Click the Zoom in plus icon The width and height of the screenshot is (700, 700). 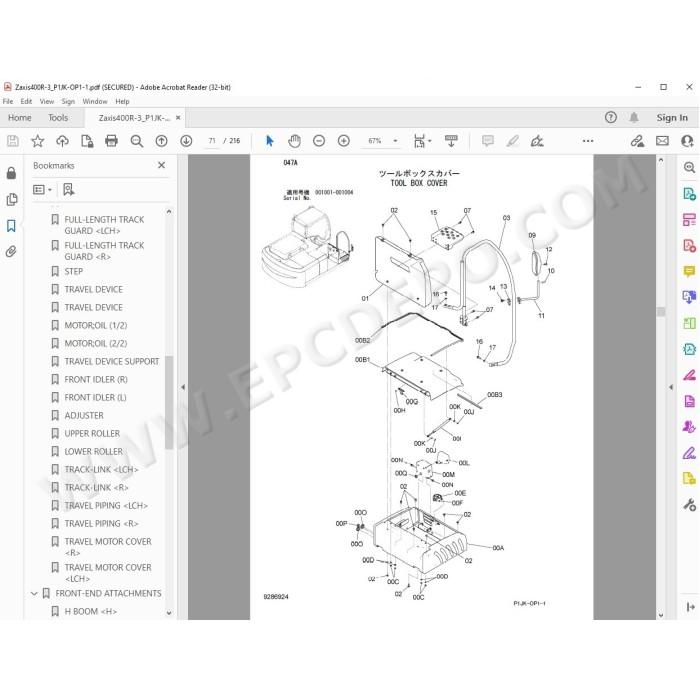click(344, 141)
